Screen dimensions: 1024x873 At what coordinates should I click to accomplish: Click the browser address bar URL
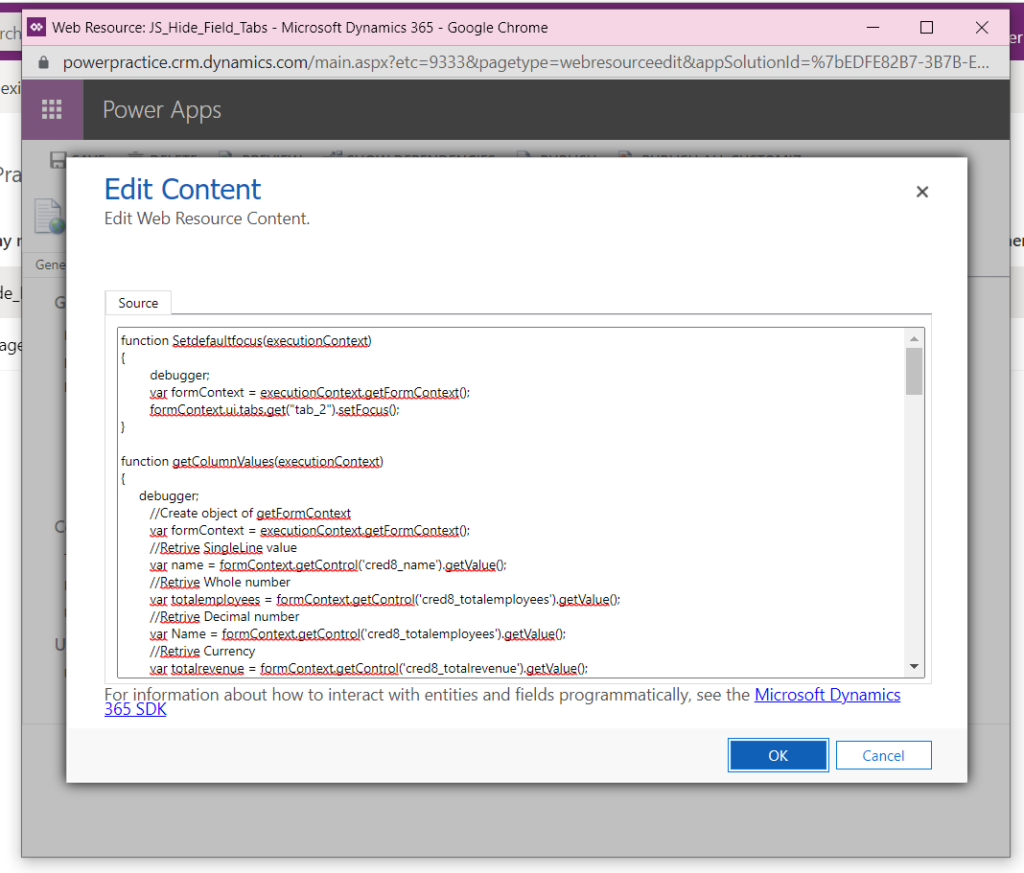(525, 62)
